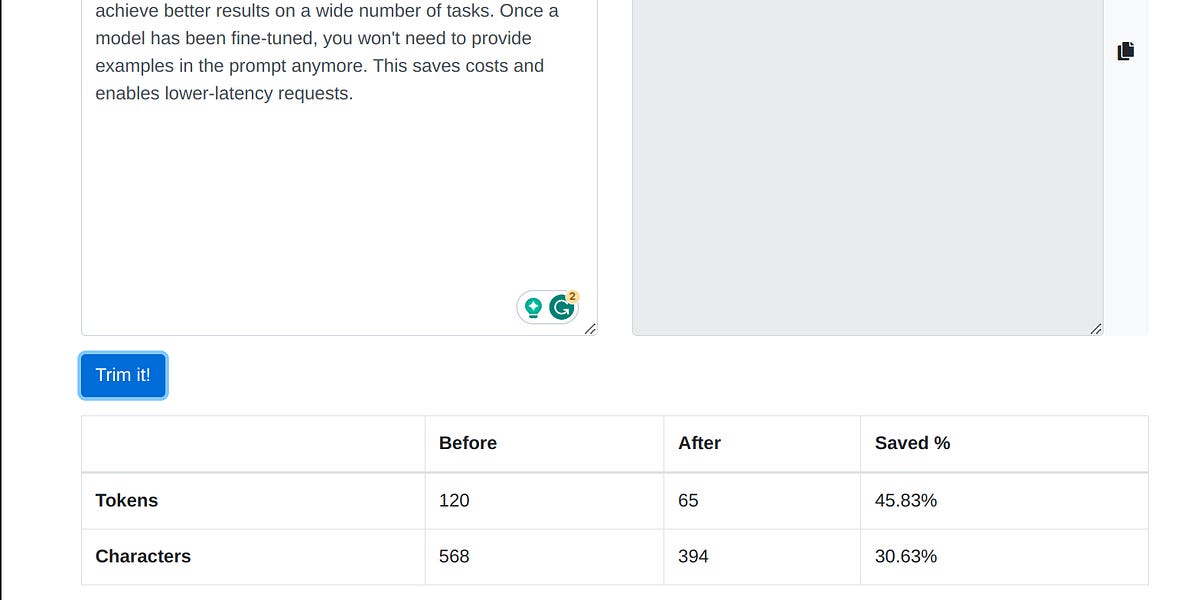Click the Tokens row label
The image size is (1200, 600).
pyautogui.click(x=126, y=500)
